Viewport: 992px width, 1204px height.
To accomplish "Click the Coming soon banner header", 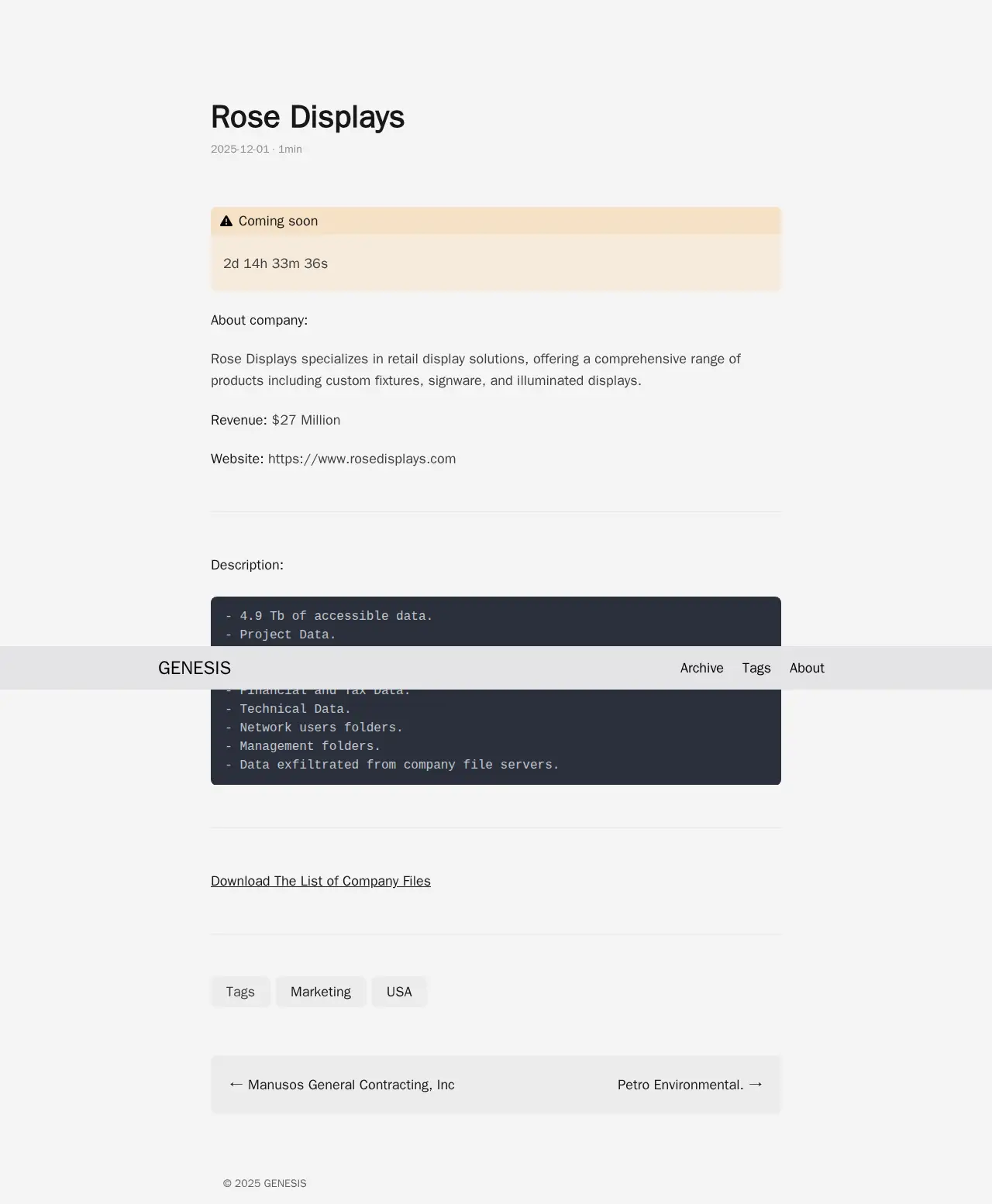I will 496,222.
